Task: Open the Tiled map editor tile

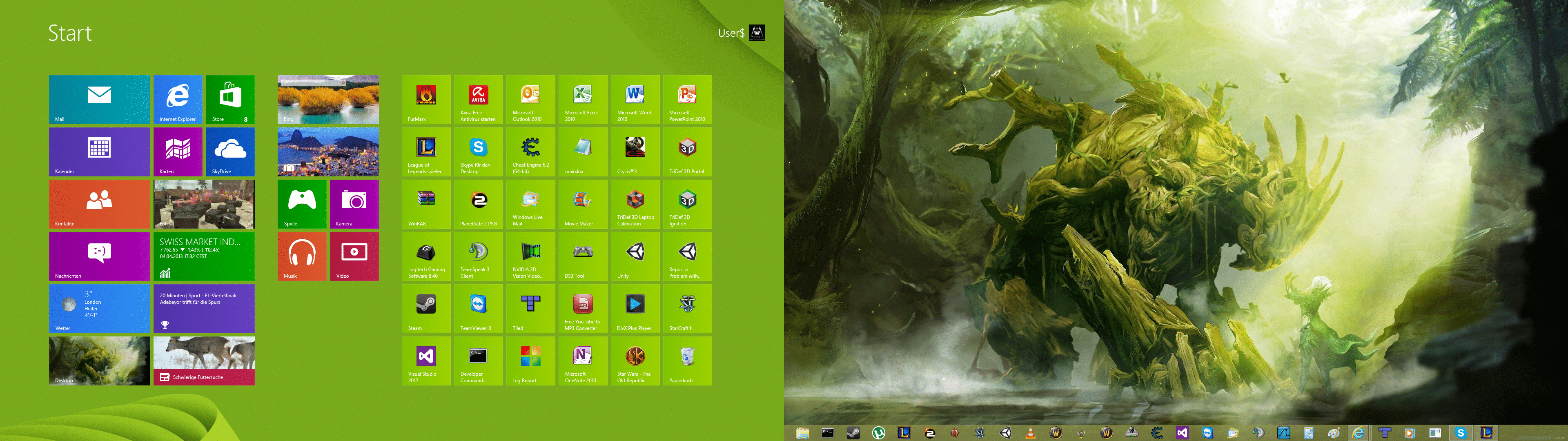Action: click(x=531, y=309)
